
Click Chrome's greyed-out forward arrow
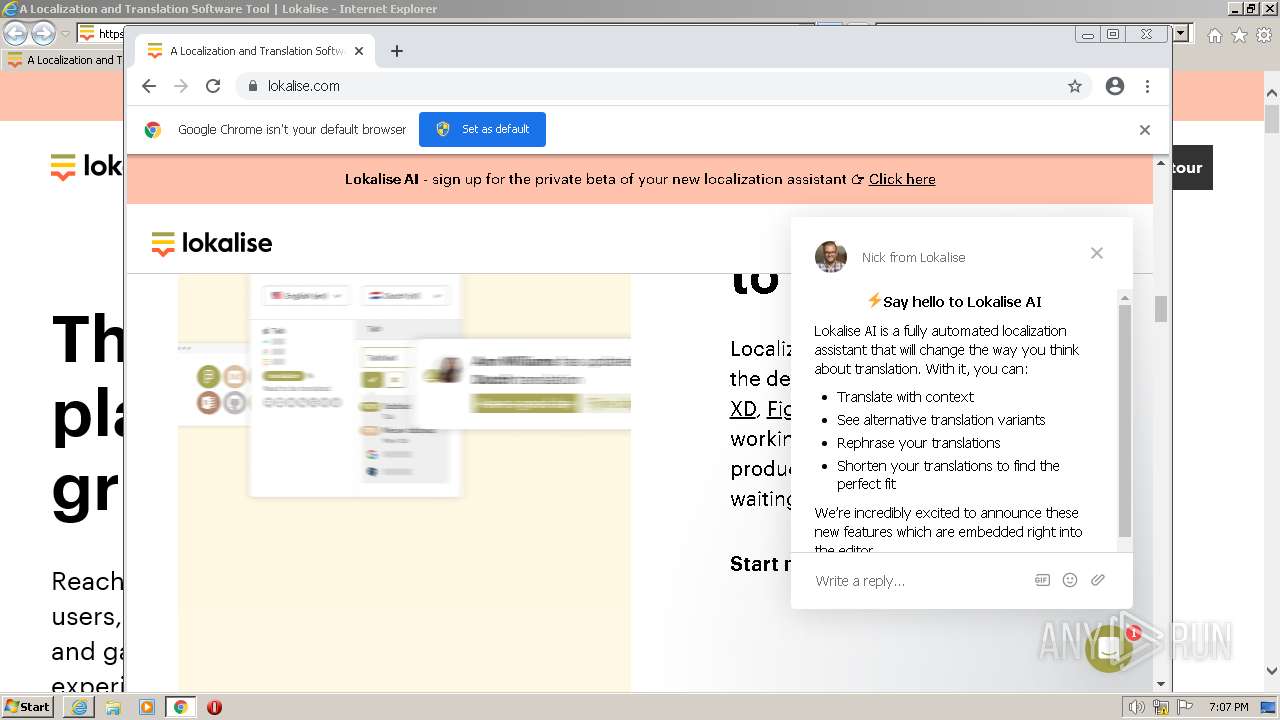(x=181, y=86)
